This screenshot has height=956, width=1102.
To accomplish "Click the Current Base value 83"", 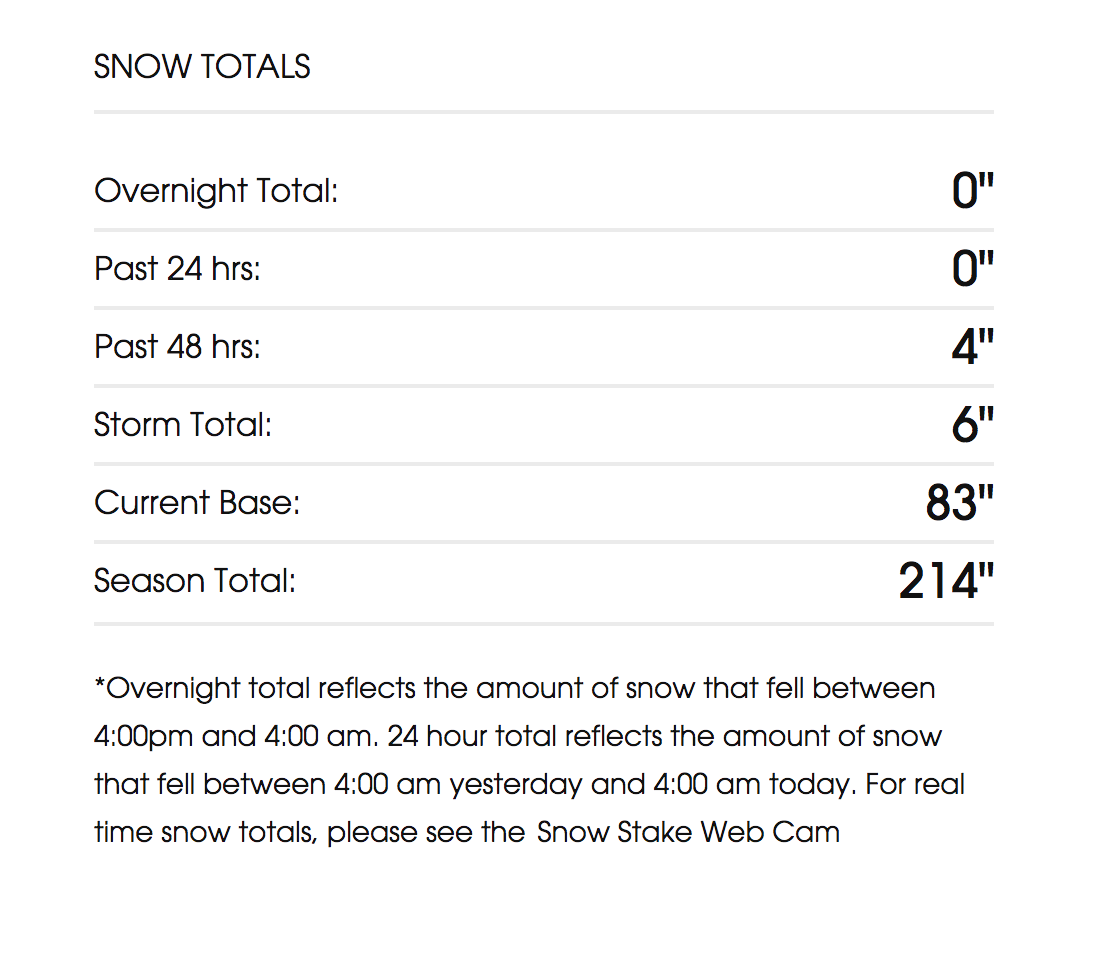I will (x=960, y=503).
